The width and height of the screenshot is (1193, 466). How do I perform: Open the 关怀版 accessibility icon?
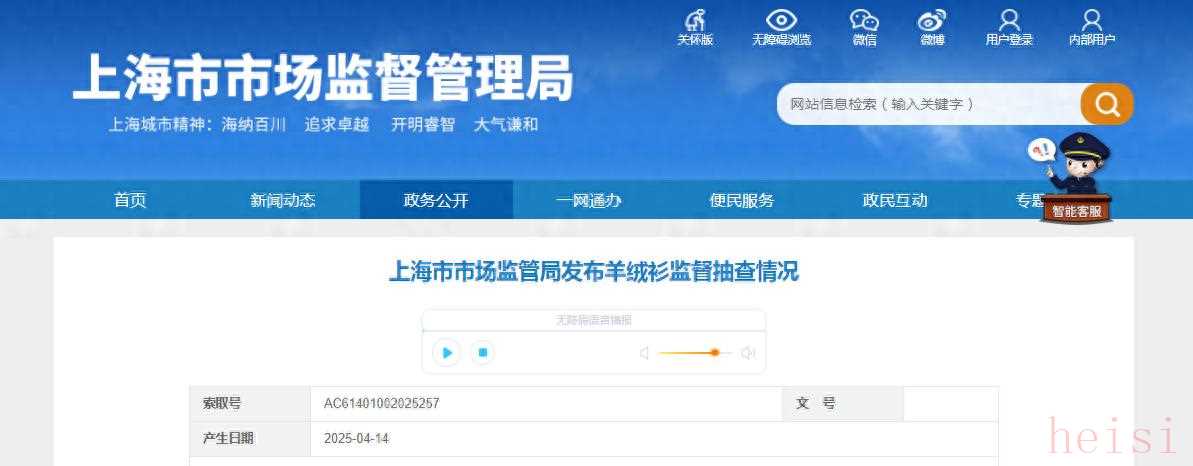coord(695,20)
